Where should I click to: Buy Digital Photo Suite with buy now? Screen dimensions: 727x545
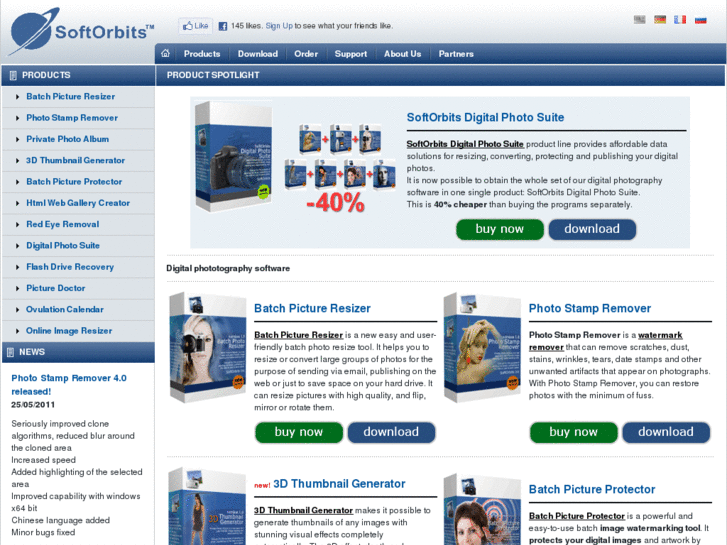click(x=500, y=229)
